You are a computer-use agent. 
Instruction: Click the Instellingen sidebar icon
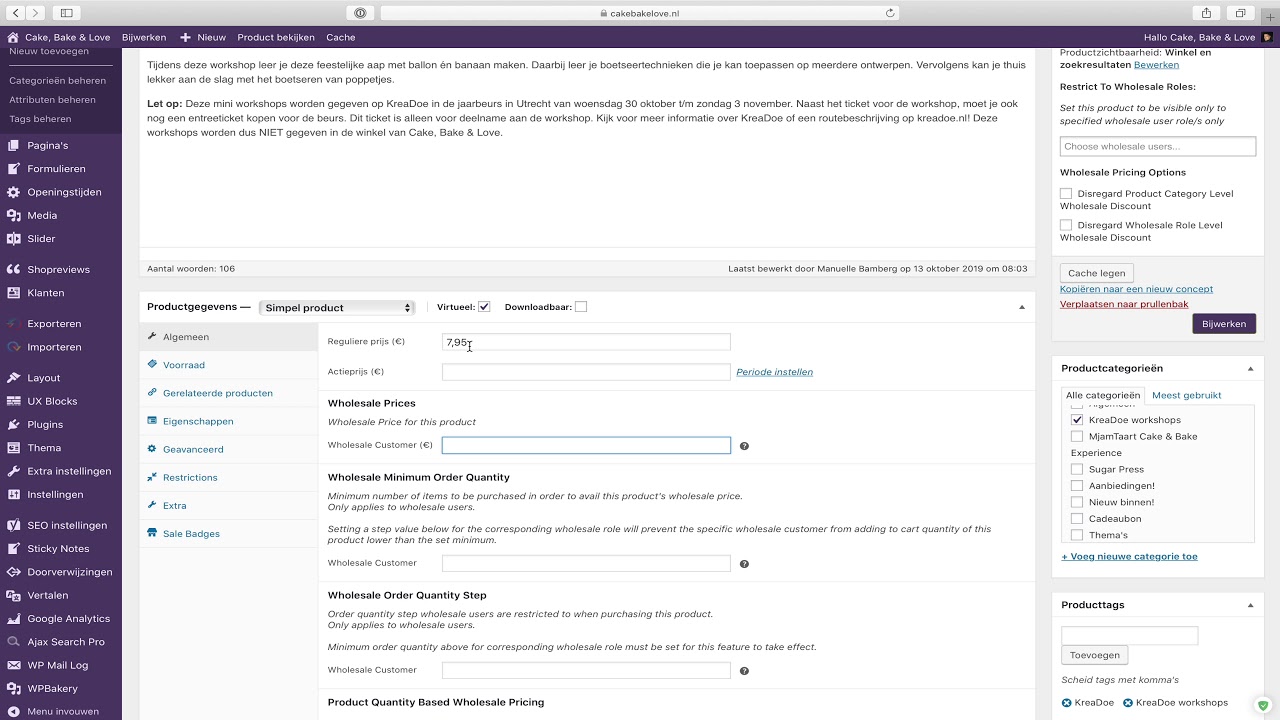click(x=13, y=494)
